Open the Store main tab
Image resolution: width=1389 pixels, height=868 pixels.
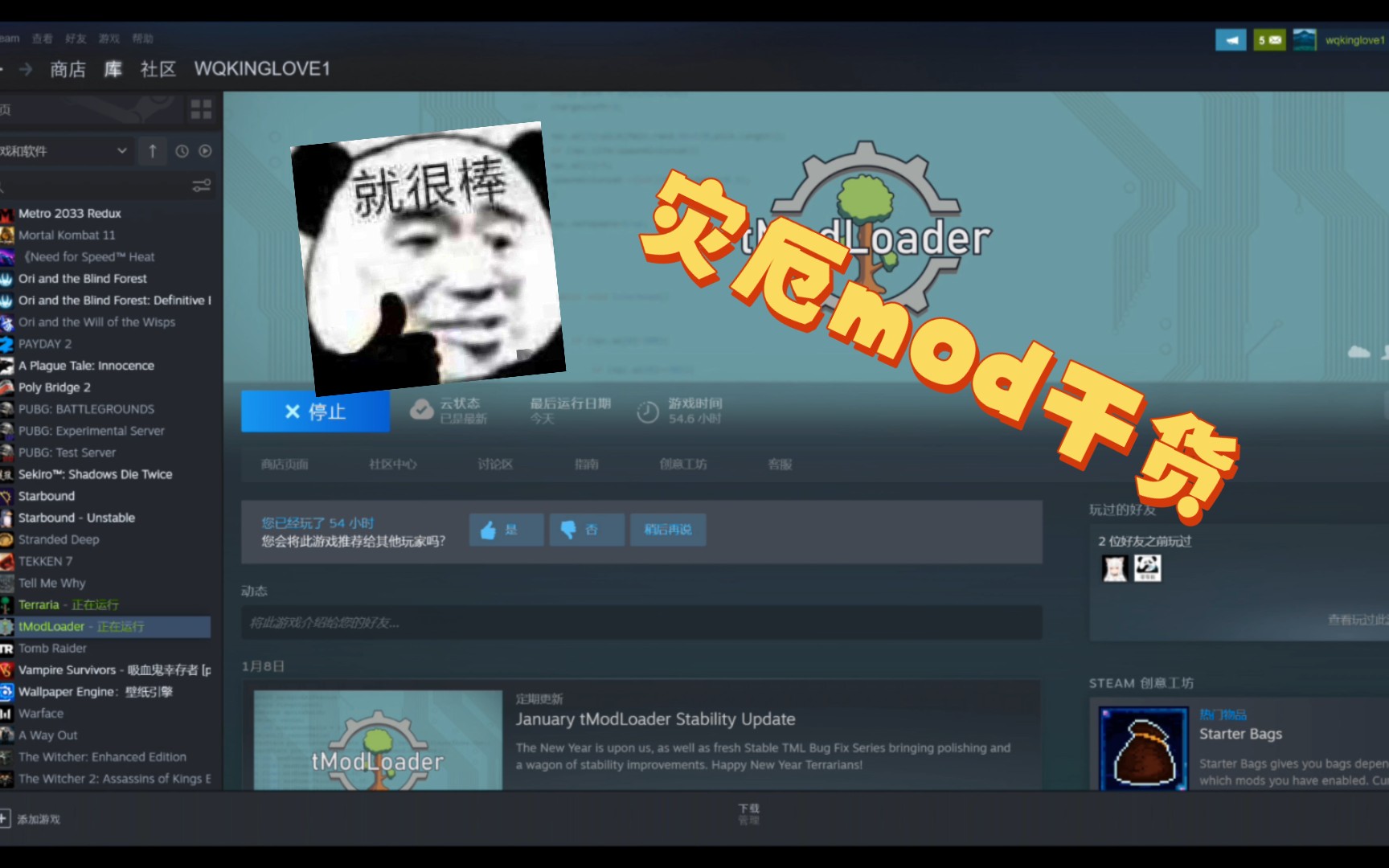tap(68, 69)
